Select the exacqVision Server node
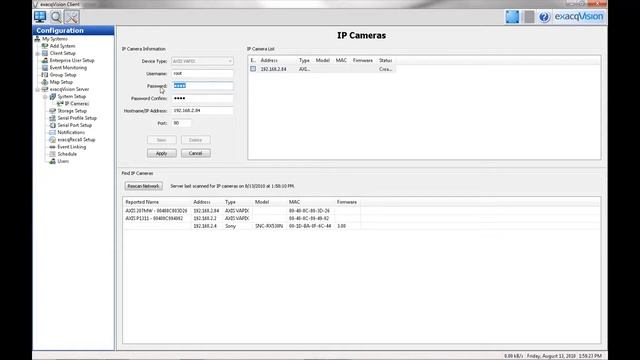 [69, 89]
